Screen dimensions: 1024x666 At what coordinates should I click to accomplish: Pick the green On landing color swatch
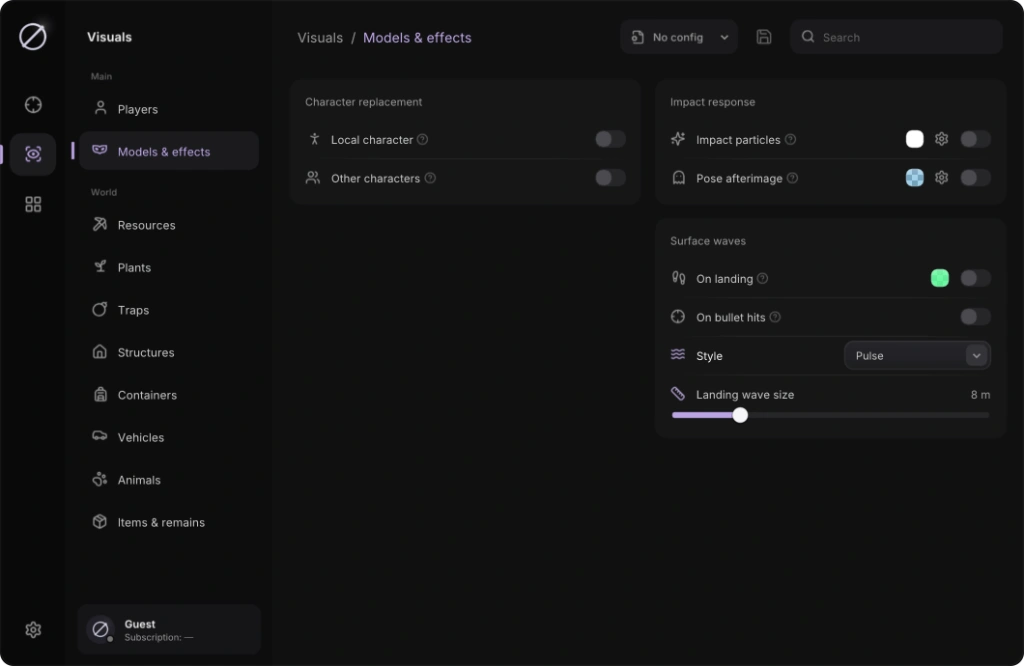939,278
